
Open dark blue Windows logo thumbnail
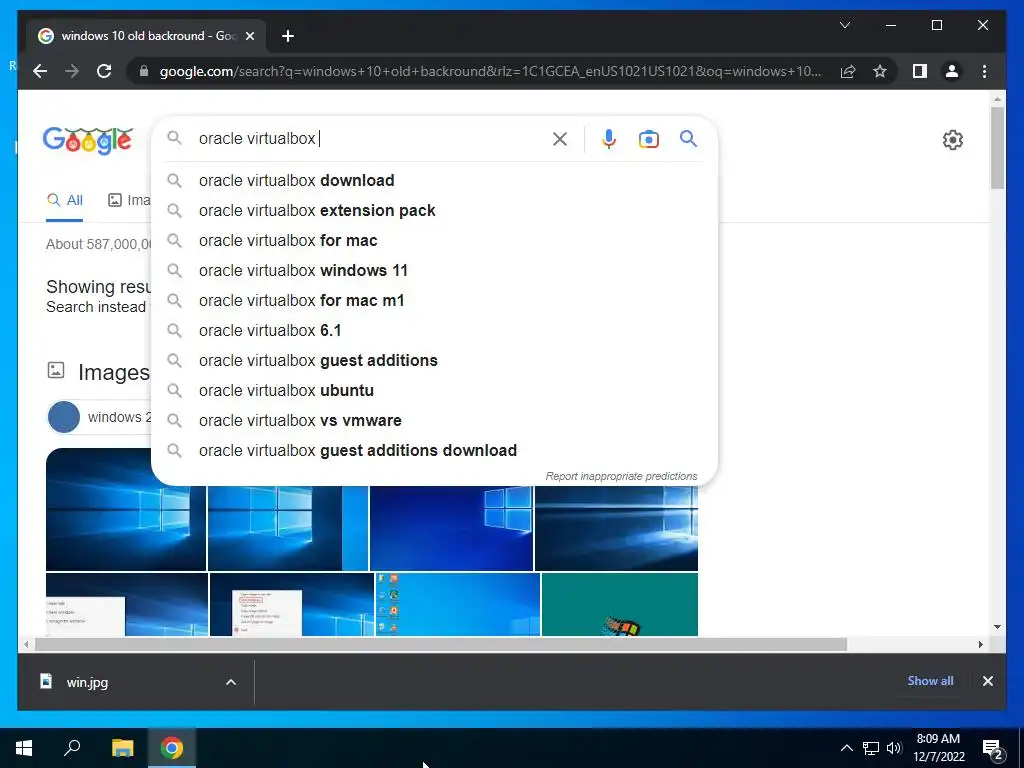click(451, 528)
